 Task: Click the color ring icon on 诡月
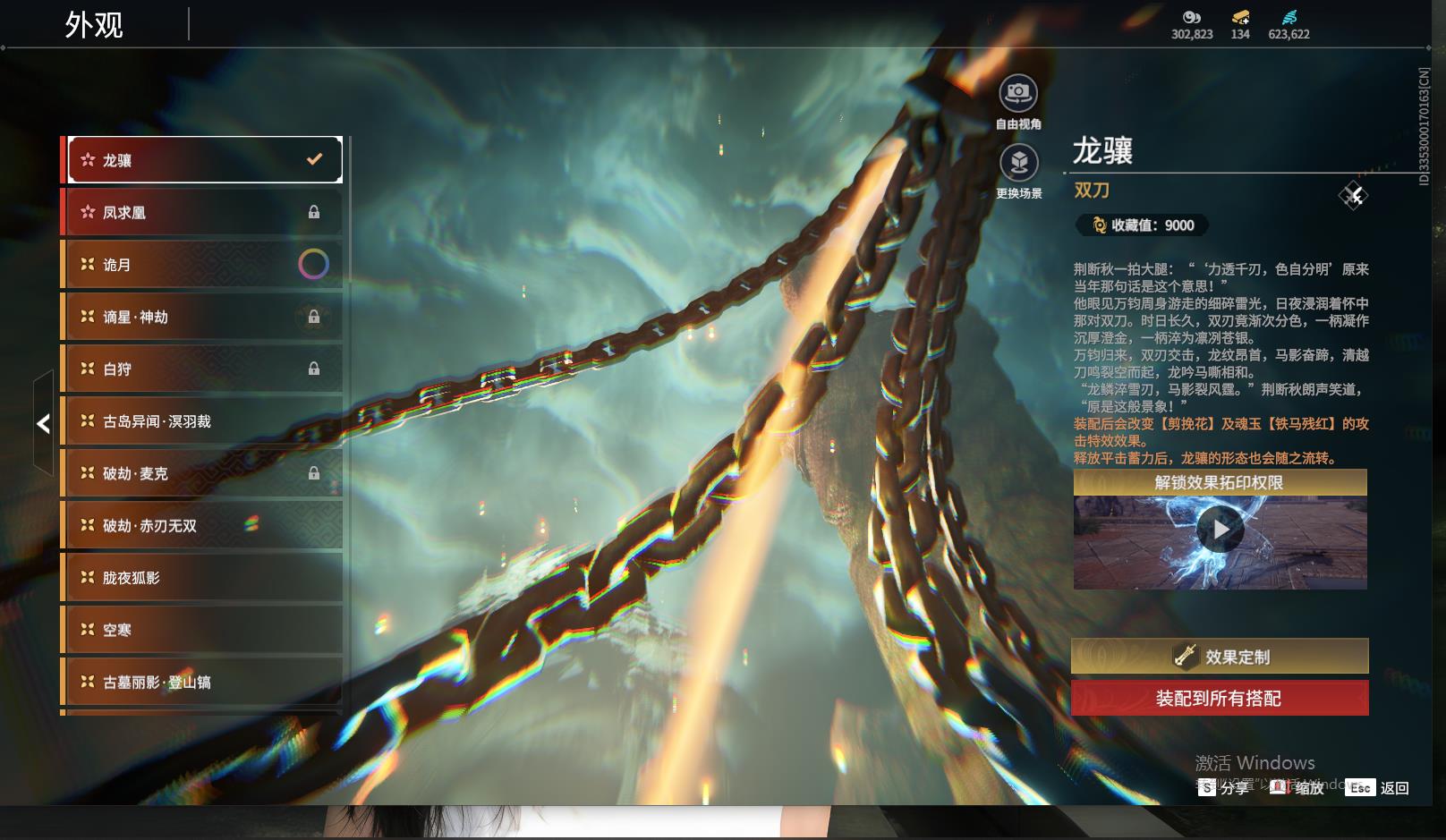pyautogui.click(x=313, y=264)
